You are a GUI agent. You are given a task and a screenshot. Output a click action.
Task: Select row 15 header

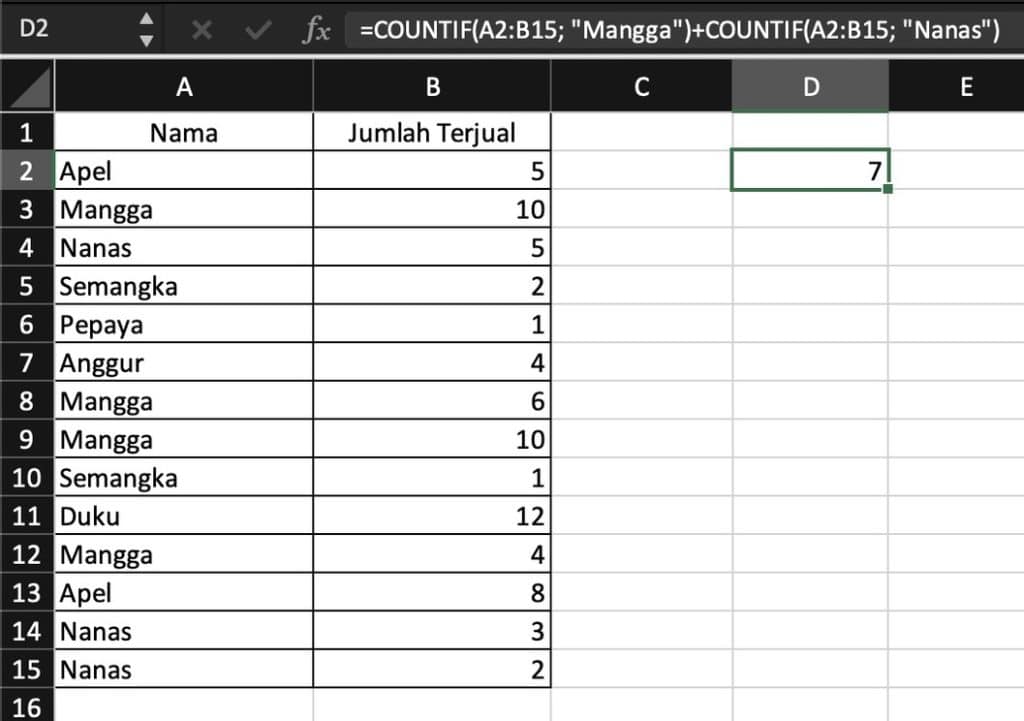[28, 670]
